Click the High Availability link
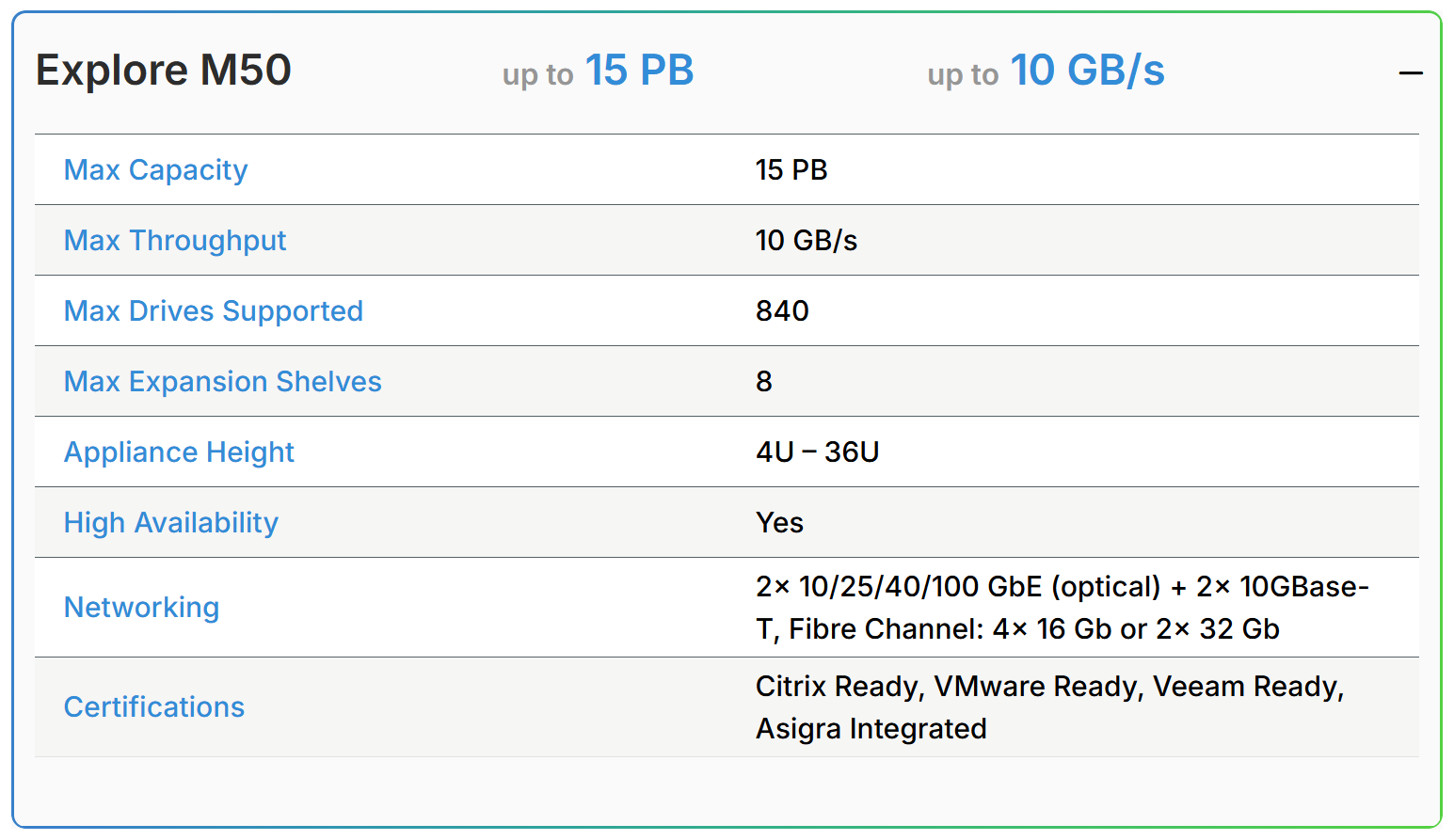Viewport: 1454px width, 840px height. 171,523
